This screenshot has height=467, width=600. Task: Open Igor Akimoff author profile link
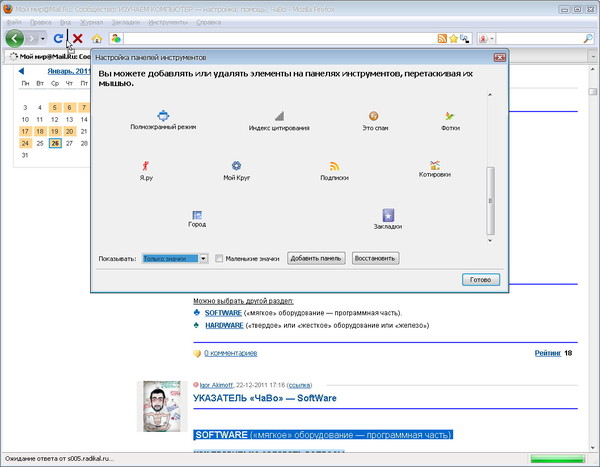point(216,385)
